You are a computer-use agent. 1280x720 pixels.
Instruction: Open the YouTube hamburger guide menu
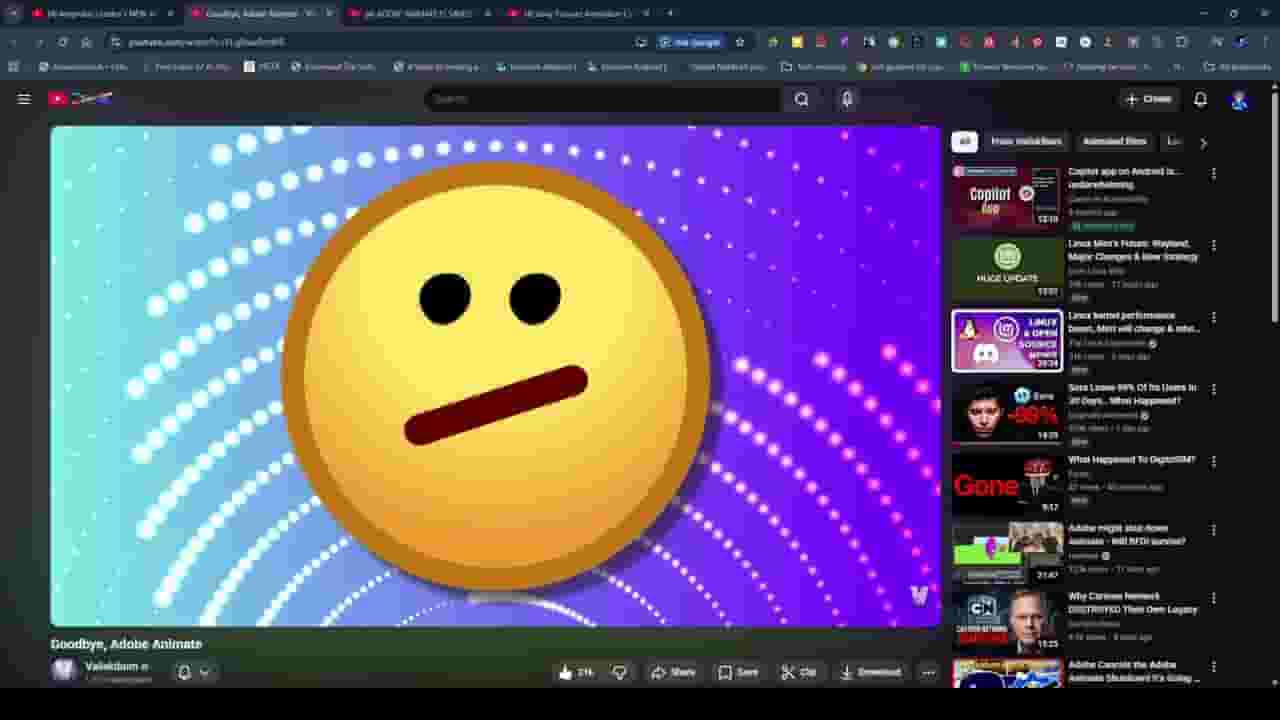click(x=24, y=99)
